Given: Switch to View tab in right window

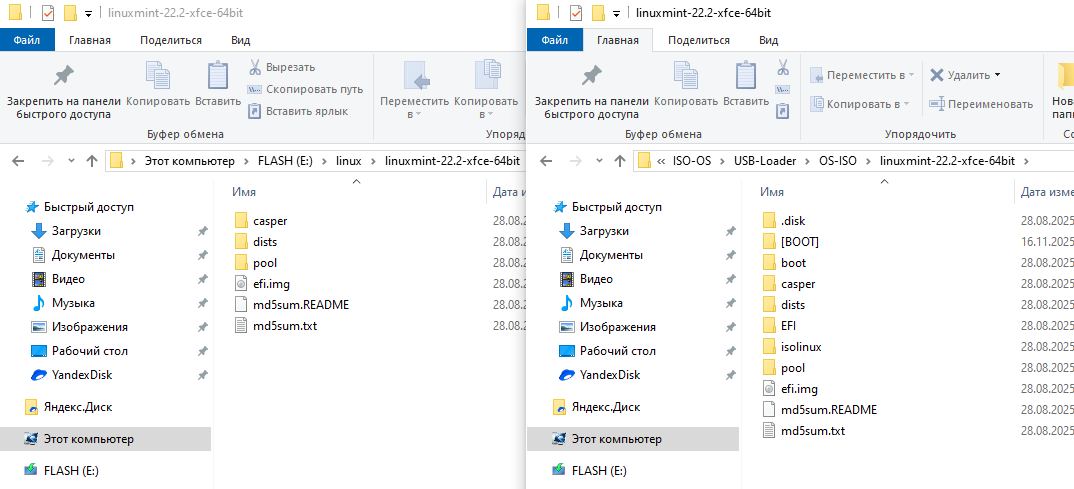Looking at the screenshot, I should pos(768,40).
